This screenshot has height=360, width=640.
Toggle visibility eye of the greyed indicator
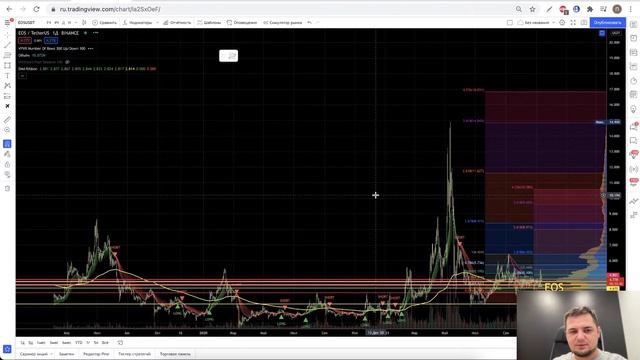pos(67,62)
